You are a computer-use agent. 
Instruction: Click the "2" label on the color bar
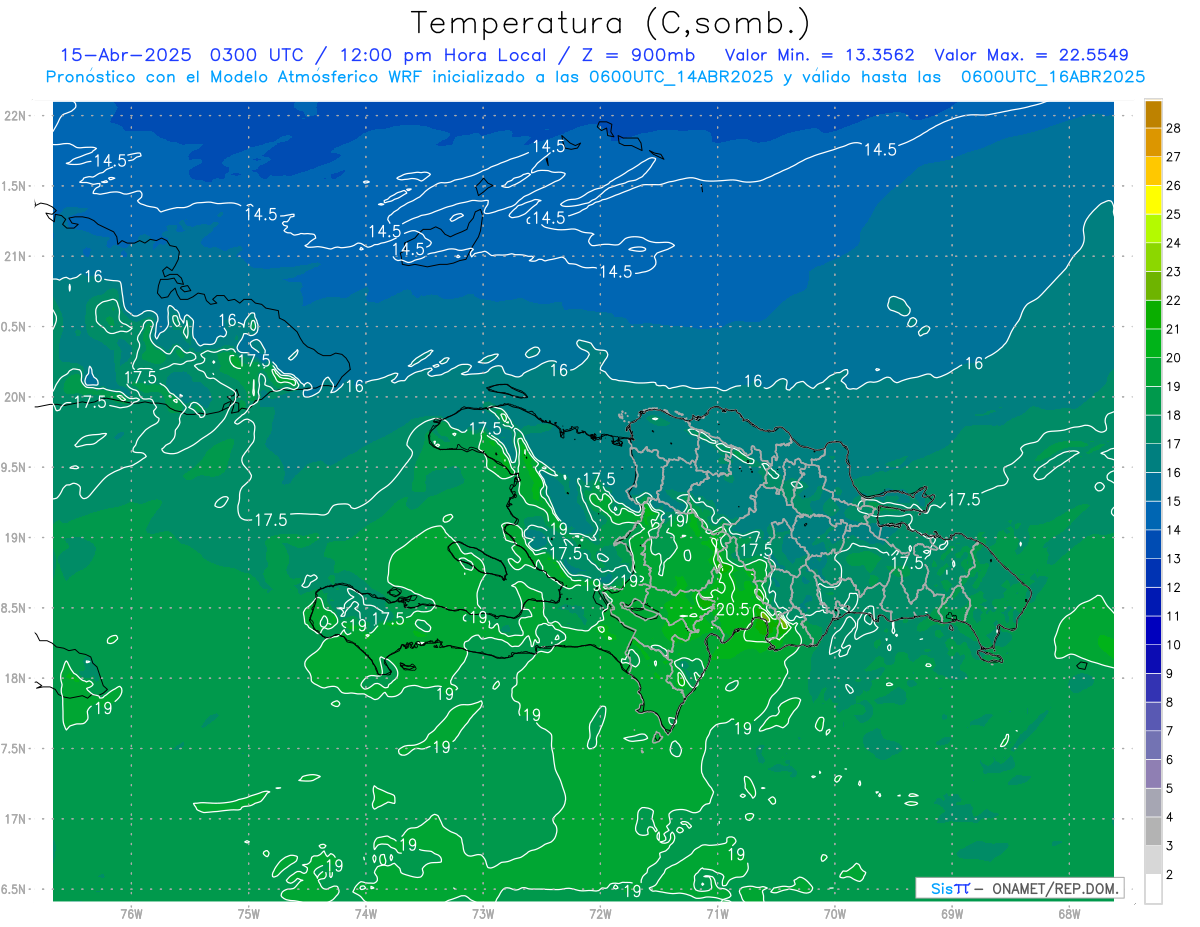coord(1169,875)
